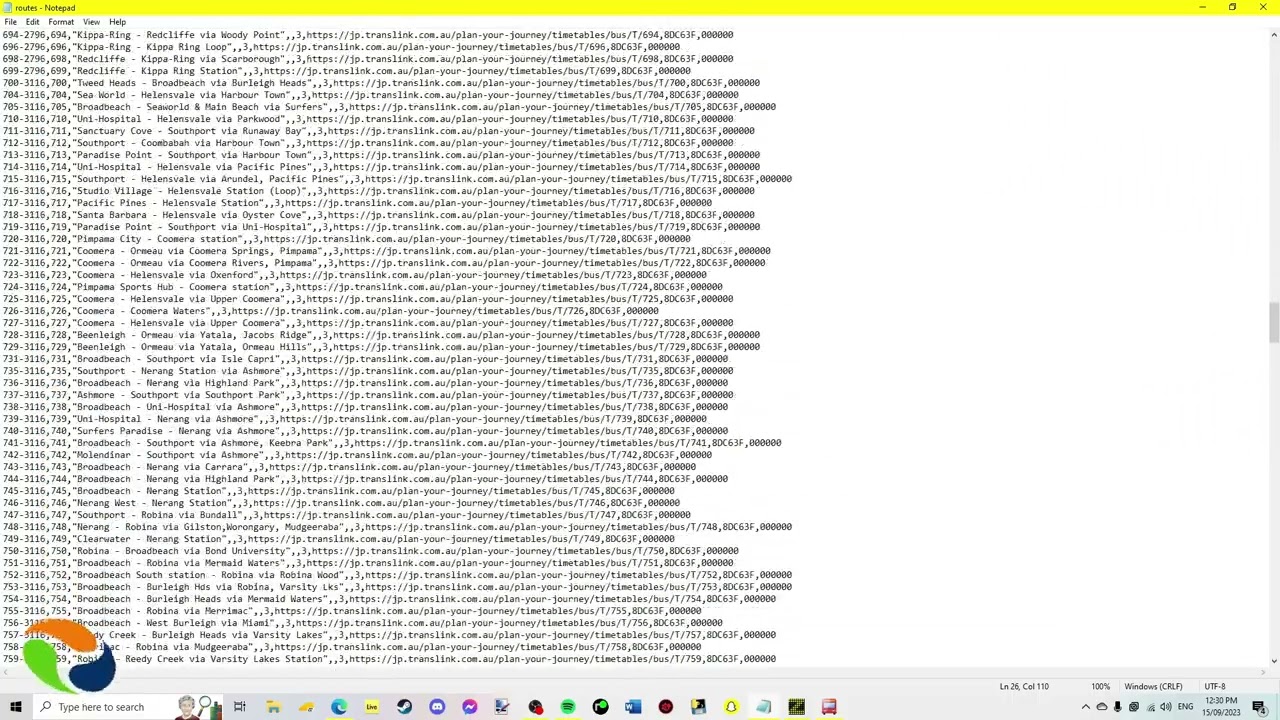Screen dimensions: 1280x720
Task: Open Messenger from the taskbar
Action: [x=470, y=707]
